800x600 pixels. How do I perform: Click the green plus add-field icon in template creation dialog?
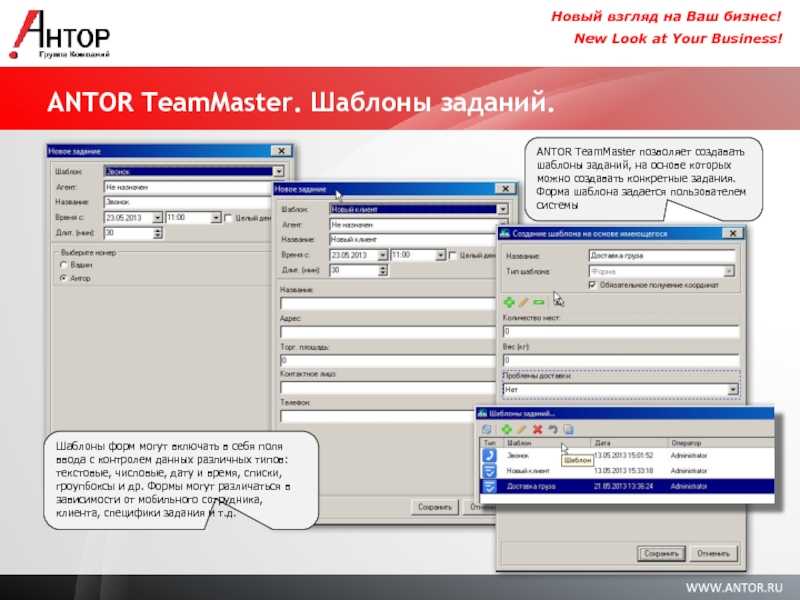pyautogui.click(x=509, y=302)
